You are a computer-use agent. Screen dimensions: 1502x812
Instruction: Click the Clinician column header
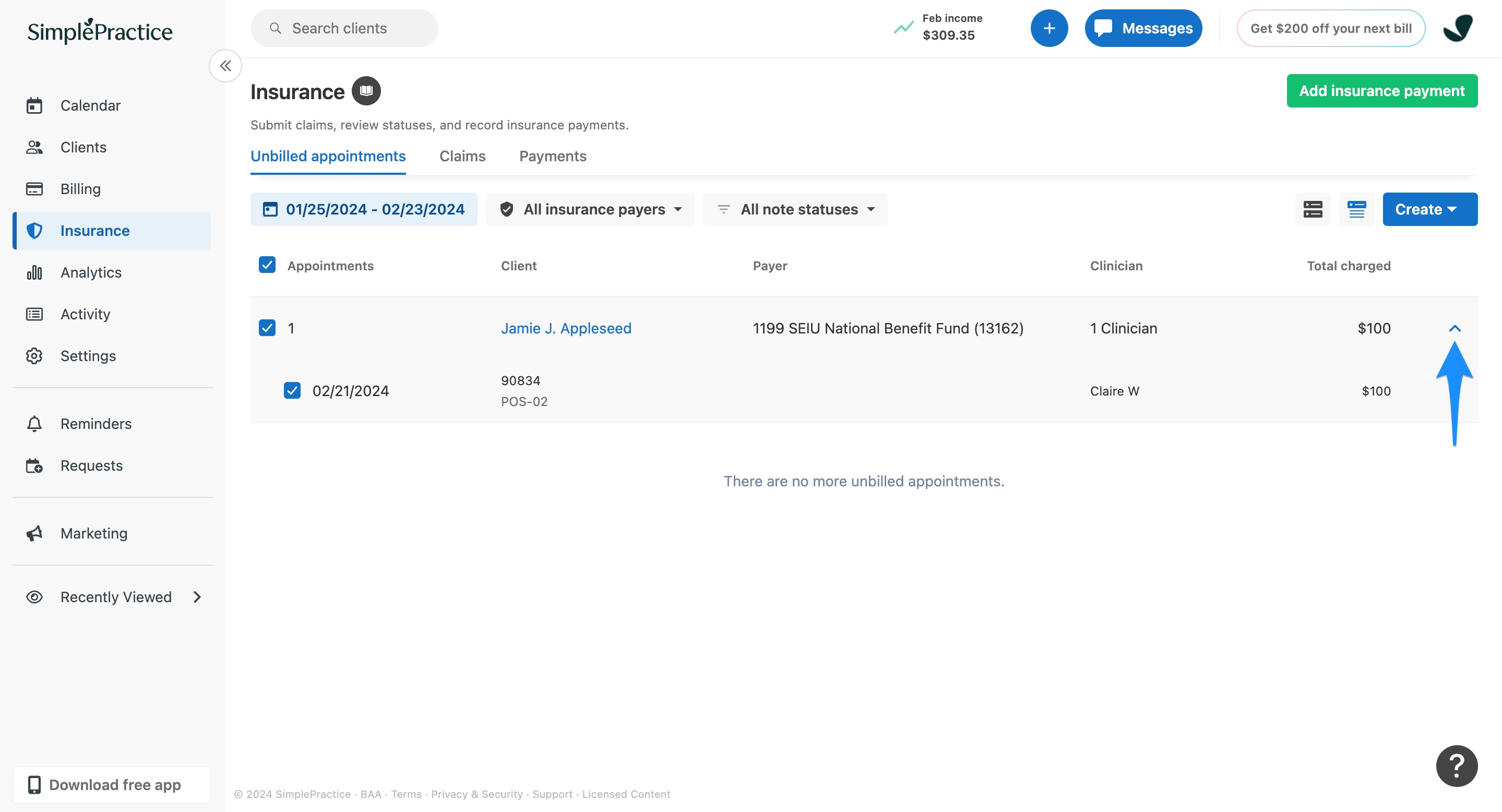[1117, 266]
